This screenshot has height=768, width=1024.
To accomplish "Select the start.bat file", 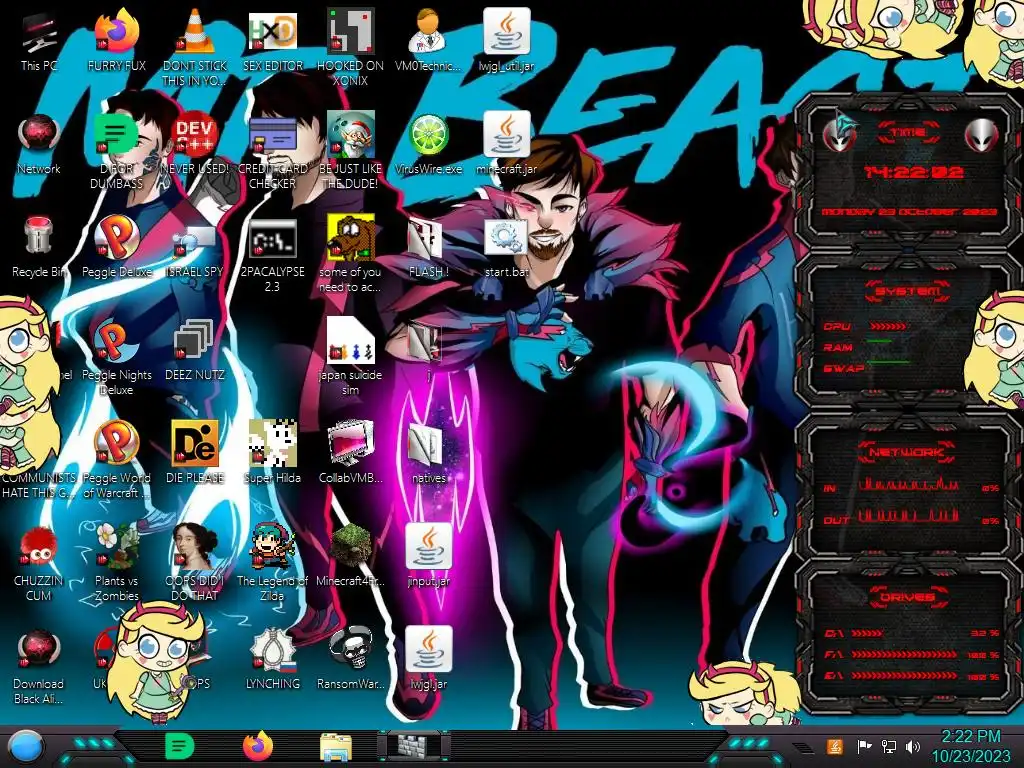I will coord(507,247).
